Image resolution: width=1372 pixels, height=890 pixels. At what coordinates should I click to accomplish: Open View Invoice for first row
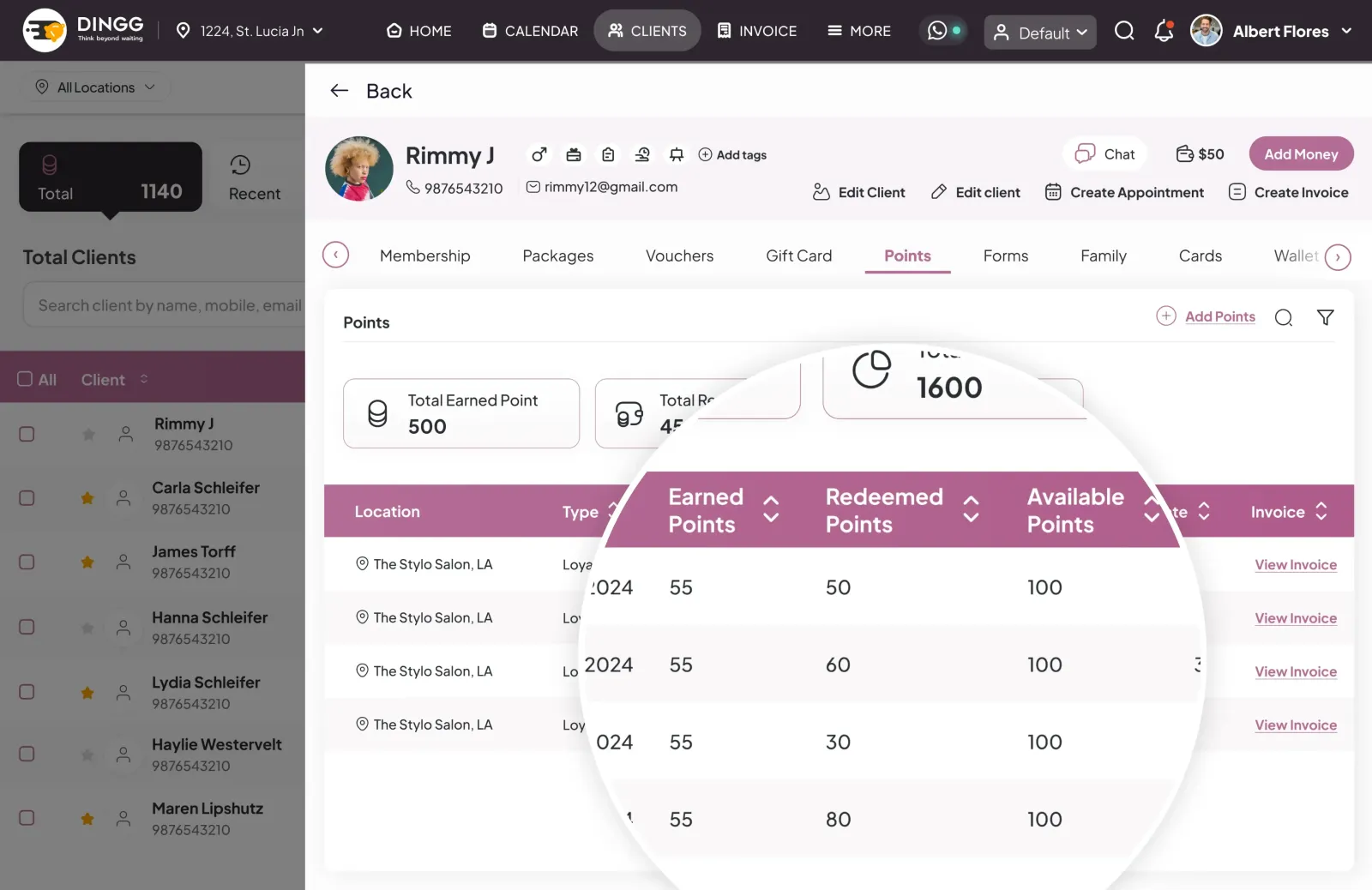coord(1296,565)
